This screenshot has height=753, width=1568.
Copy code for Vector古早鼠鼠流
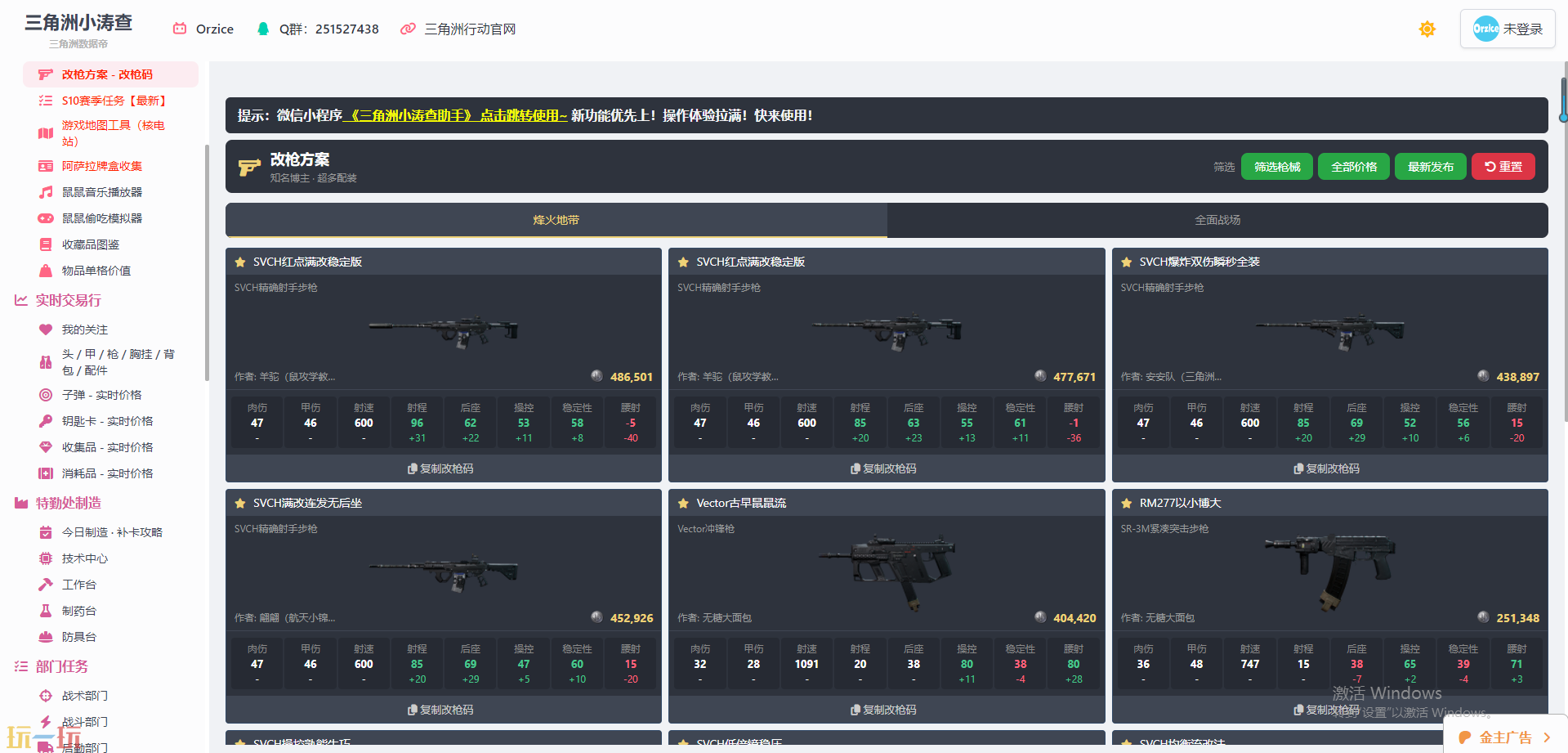pos(883,710)
